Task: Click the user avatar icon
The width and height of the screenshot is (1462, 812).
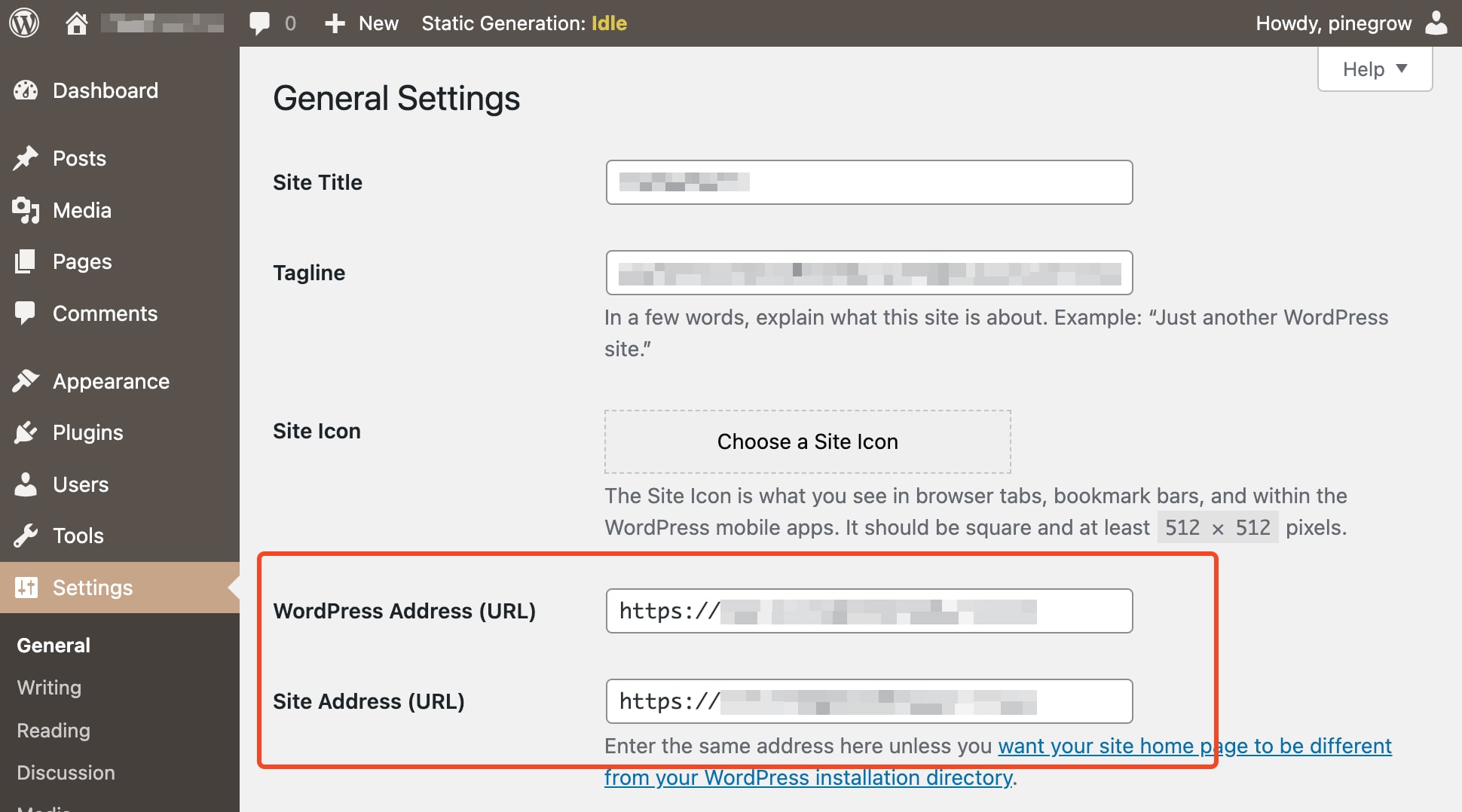Action: coord(1436,23)
